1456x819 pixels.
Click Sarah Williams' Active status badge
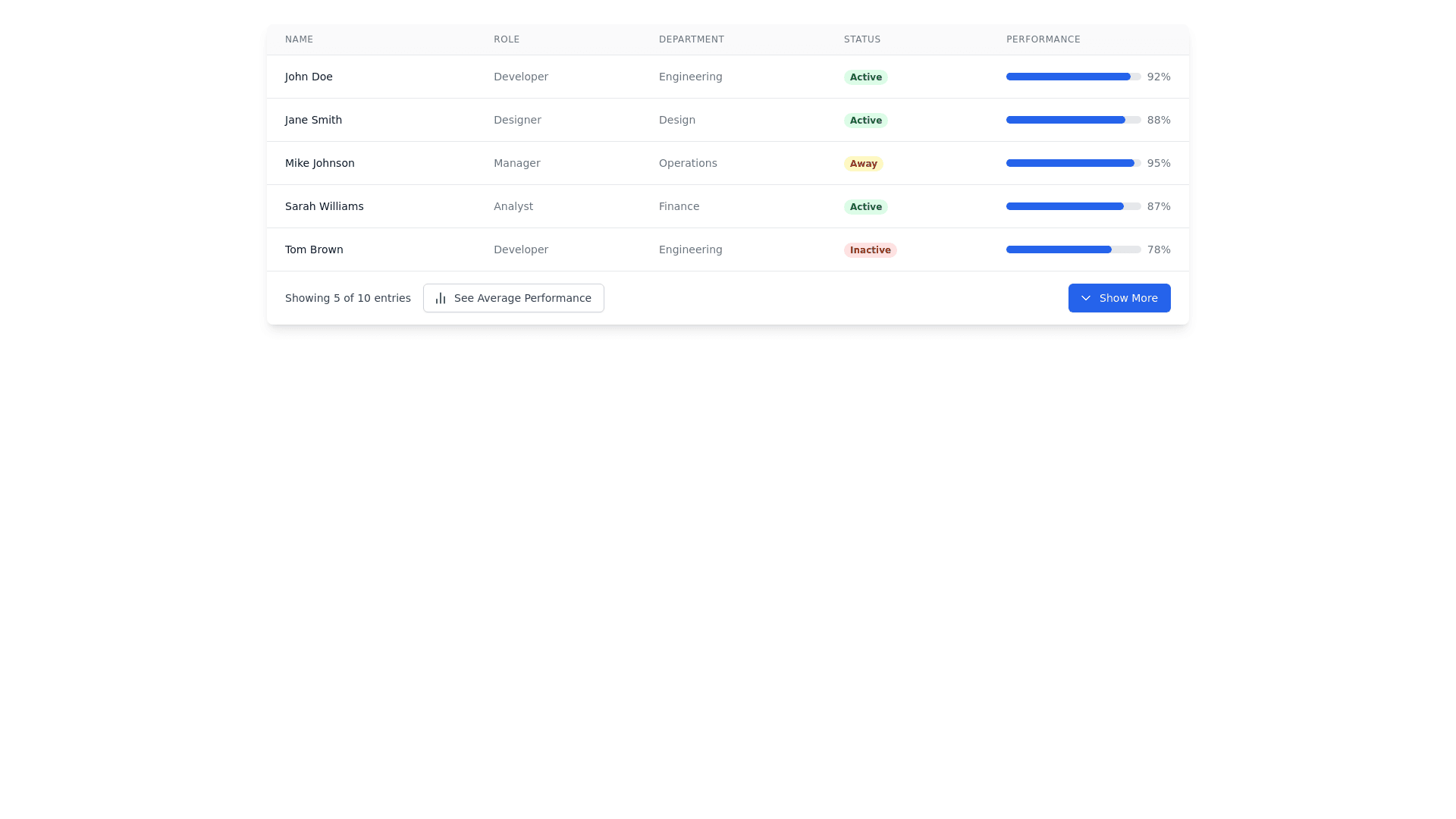(865, 207)
